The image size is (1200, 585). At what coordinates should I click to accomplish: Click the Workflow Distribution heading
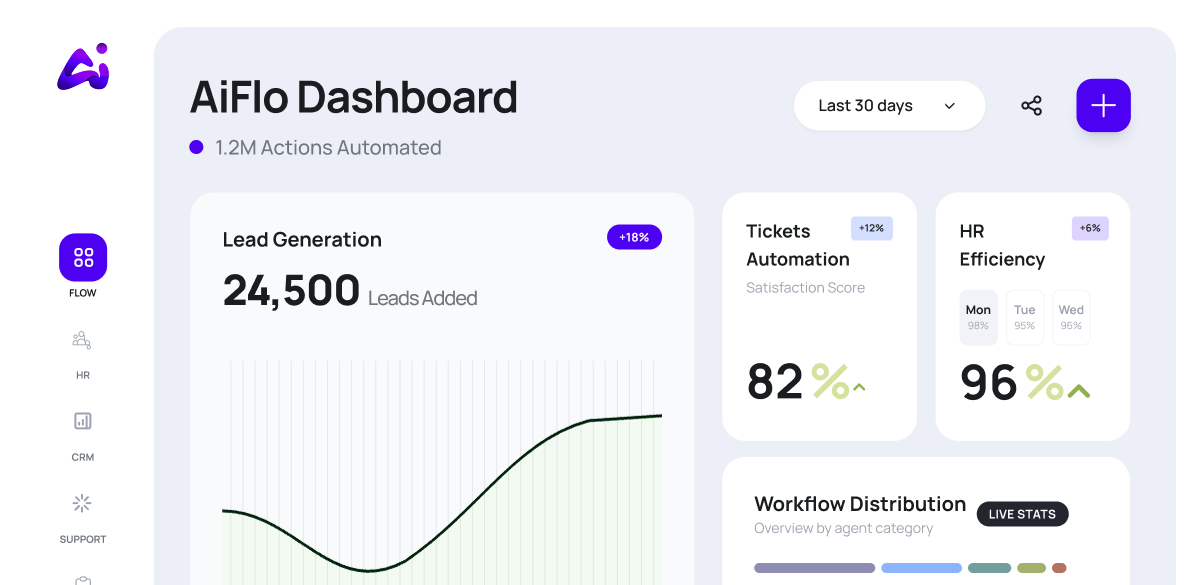(860, 504)
